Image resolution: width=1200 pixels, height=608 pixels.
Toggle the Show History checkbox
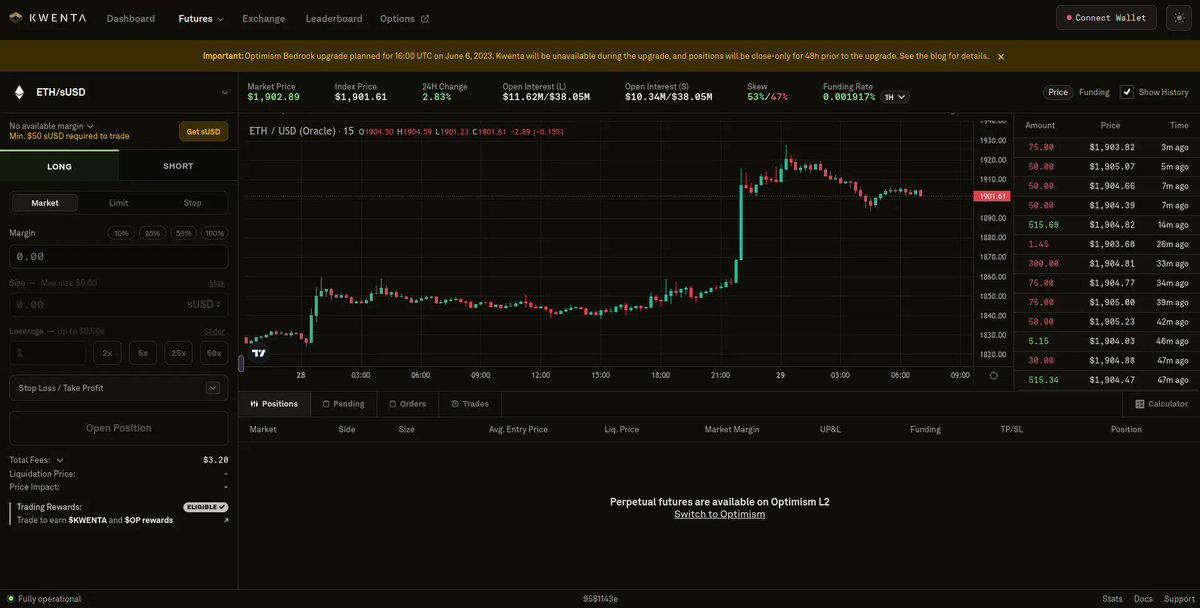pyautogui.click(x=1127, y=92)
